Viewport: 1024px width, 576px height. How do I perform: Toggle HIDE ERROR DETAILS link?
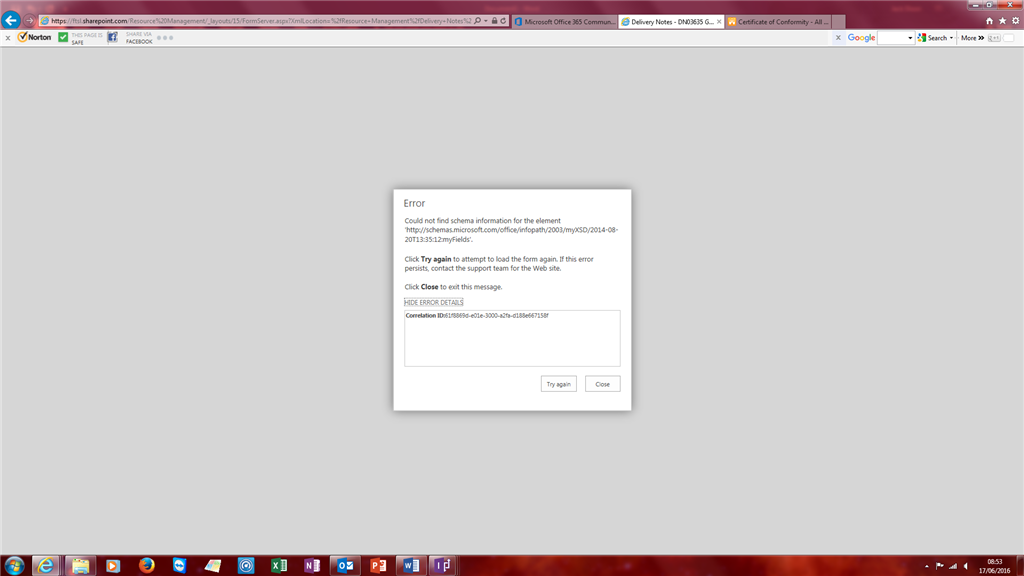tap(434, 302)
